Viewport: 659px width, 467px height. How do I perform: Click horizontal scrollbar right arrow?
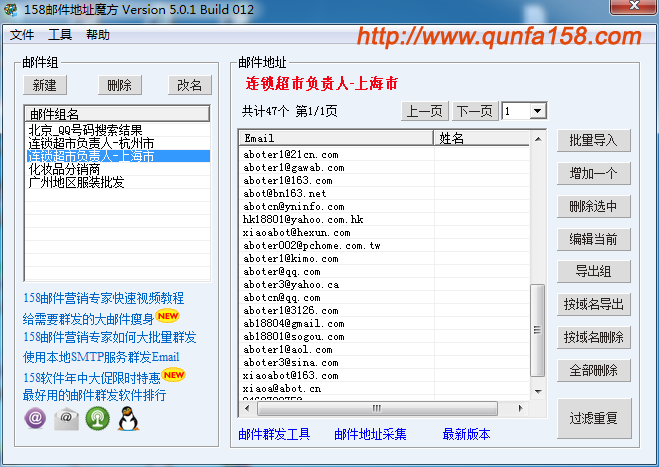click(x=521, y=408)
